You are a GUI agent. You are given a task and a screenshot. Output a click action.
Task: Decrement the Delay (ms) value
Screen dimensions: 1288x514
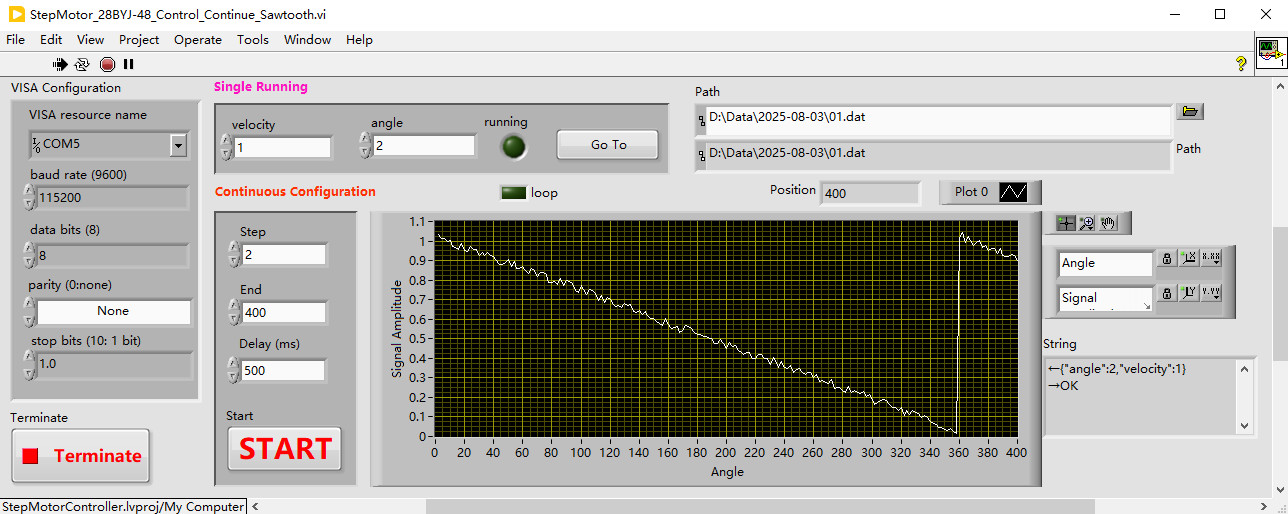(233, 377)
